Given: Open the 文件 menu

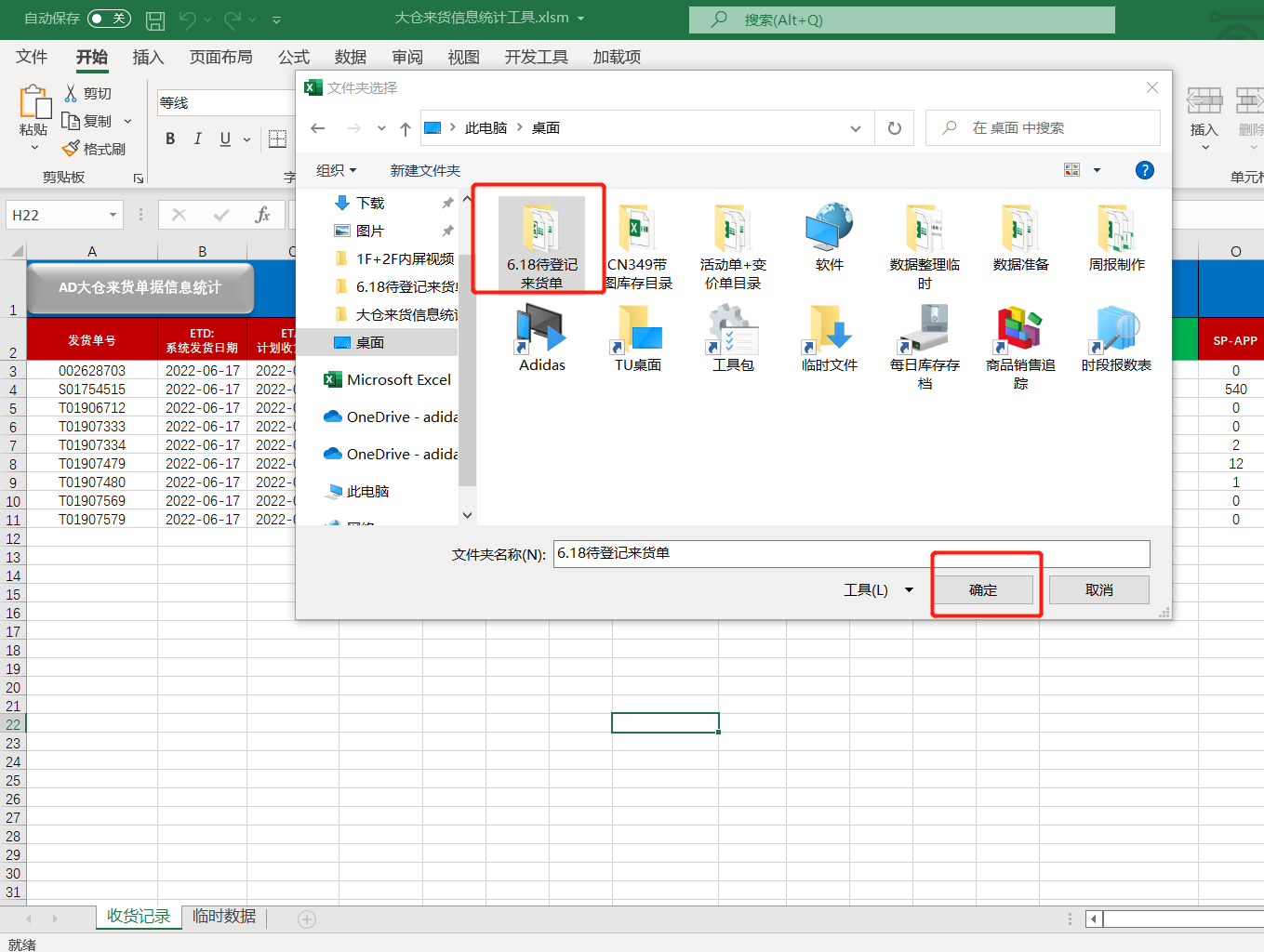Looking at the screenshot, I should tap(32, 57).
